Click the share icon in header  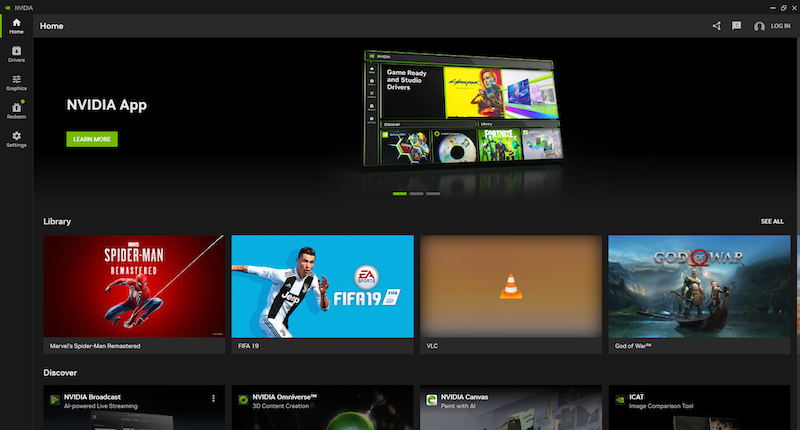717,26
